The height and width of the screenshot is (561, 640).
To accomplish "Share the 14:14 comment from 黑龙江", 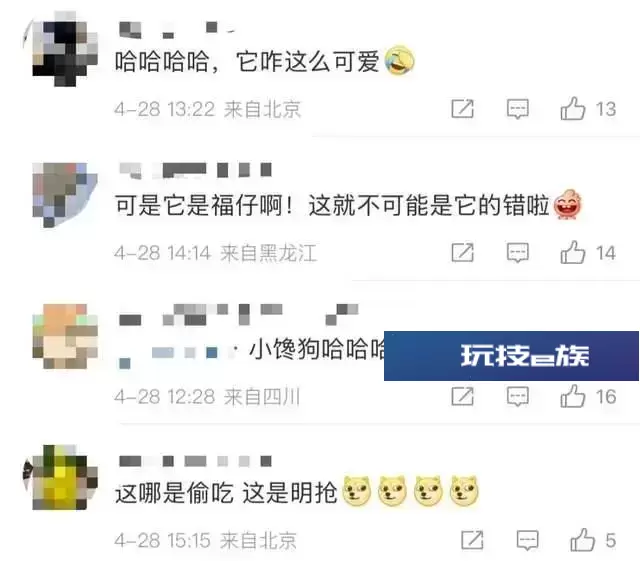I will (462, 253).
